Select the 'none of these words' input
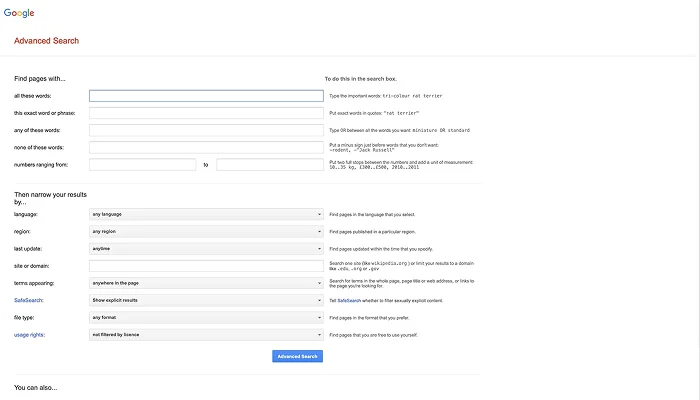Screen dimensions: 700x400 coord(206,147)
